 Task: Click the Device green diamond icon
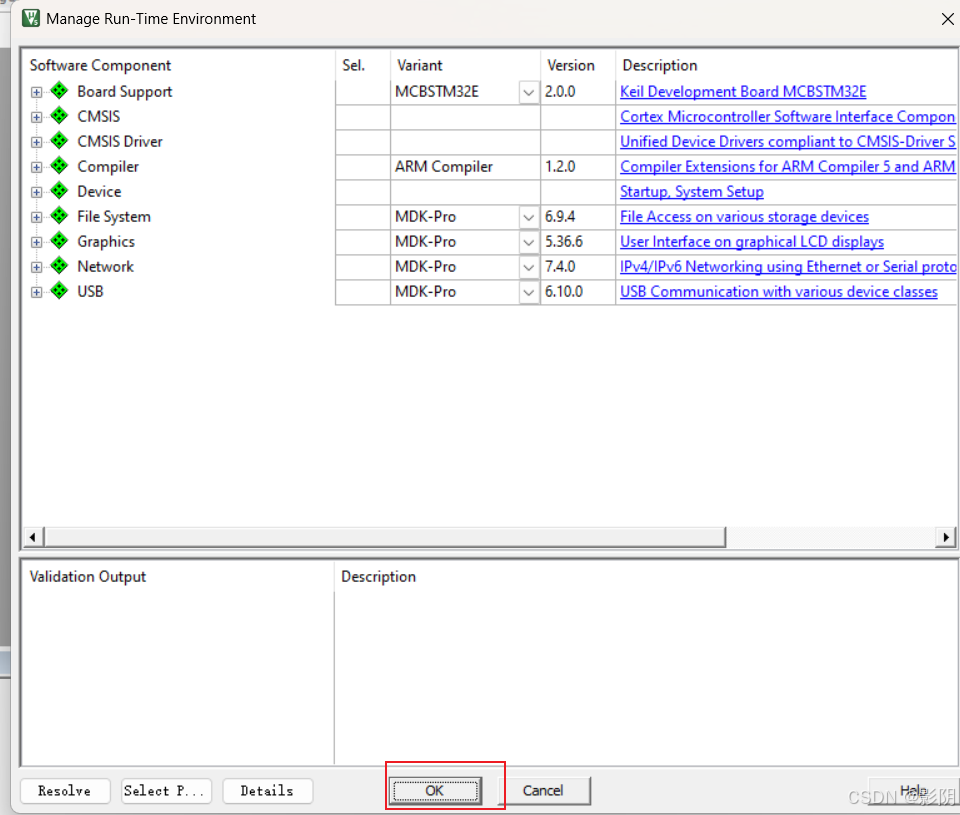(59, 191)
